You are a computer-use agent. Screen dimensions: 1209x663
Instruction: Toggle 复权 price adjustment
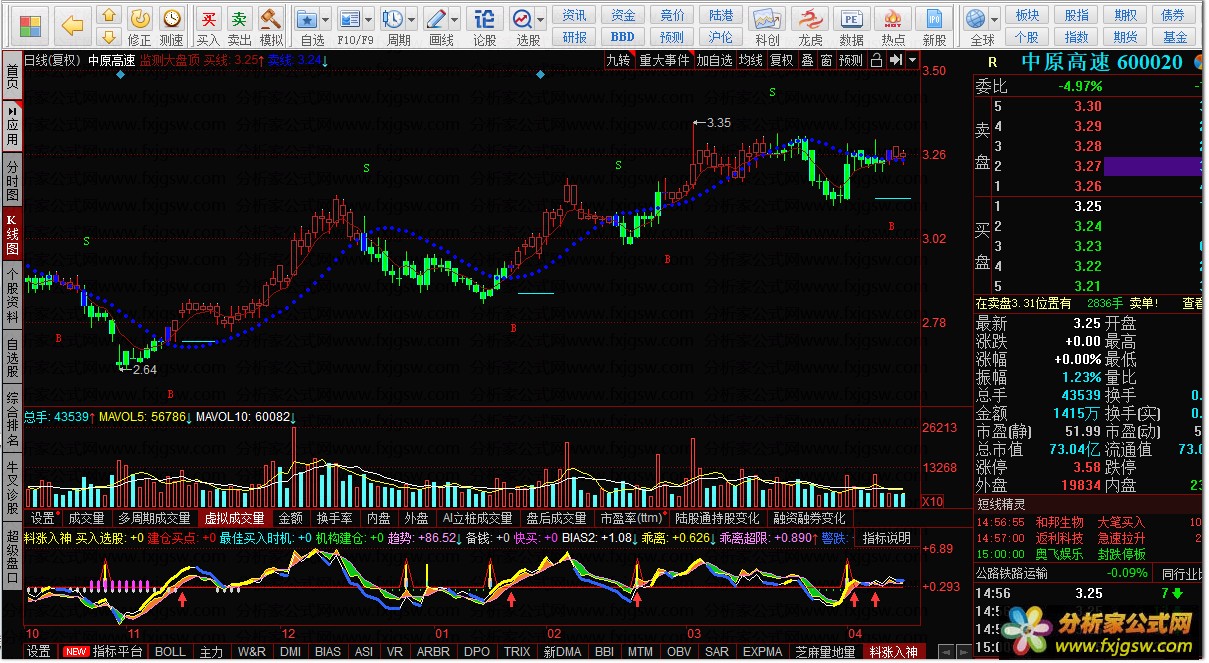click(x=781, y=60)
